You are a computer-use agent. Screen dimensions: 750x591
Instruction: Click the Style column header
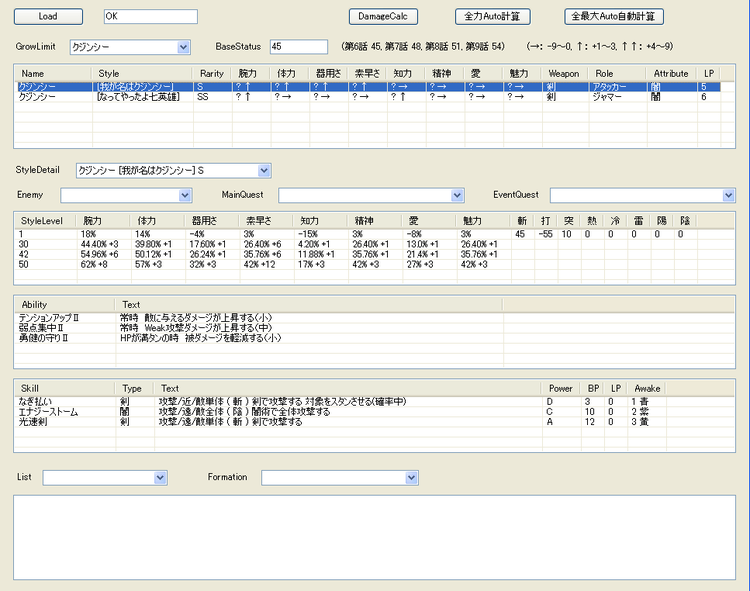pos(143,74)
